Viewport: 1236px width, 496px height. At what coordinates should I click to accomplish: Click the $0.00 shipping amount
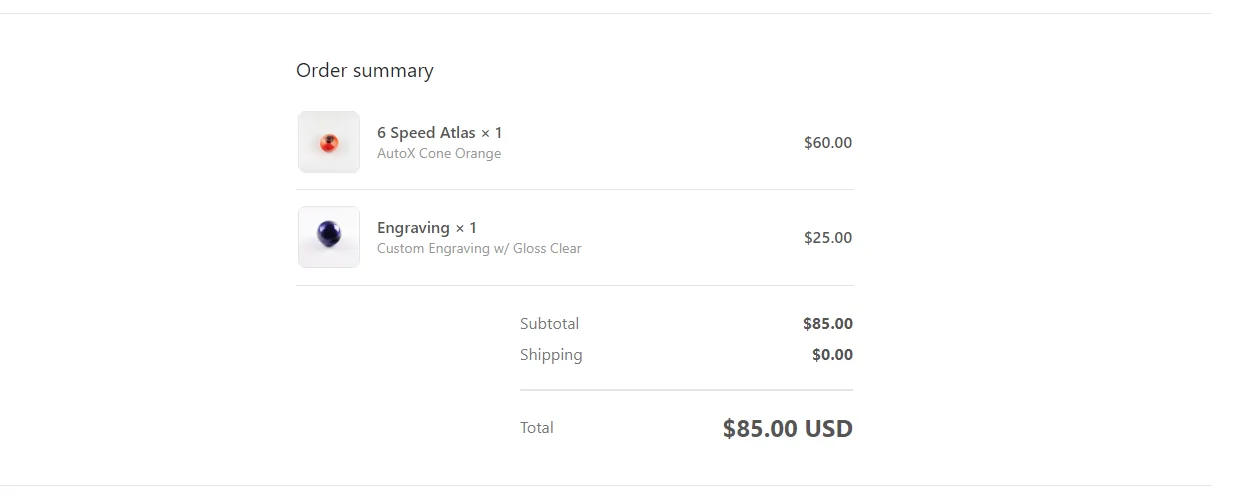(832, 355)
